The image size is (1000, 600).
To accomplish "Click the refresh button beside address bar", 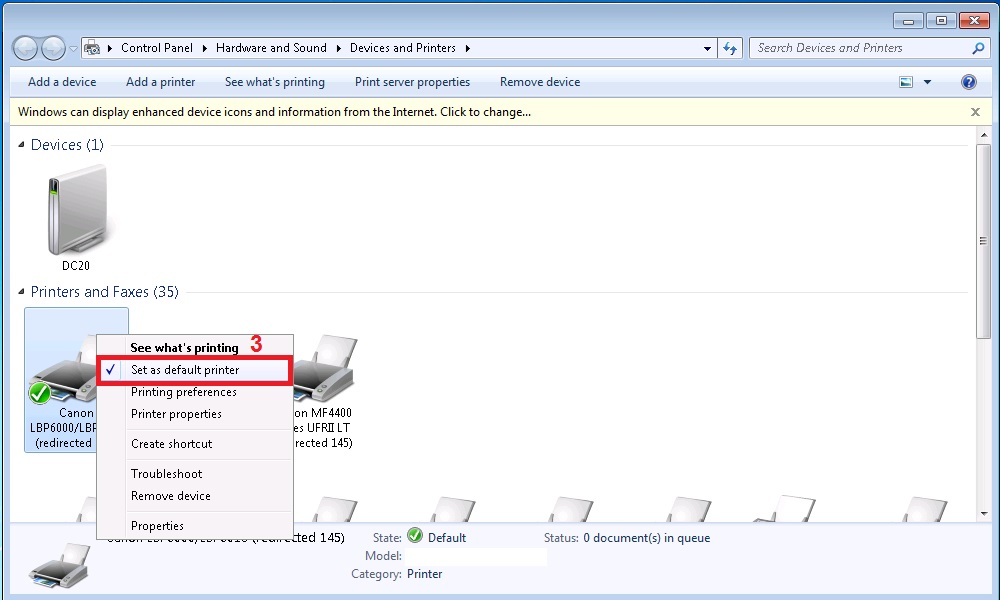I will 730,48.
